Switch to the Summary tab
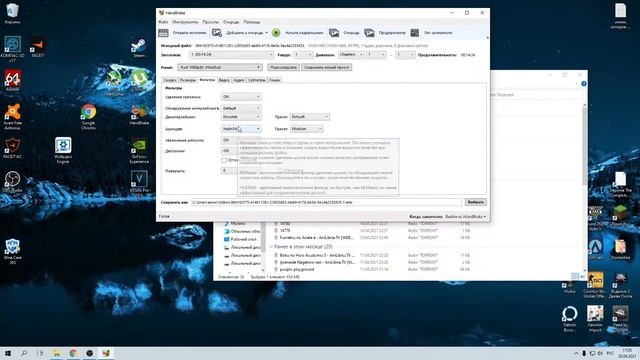 (x=170, y=80)
